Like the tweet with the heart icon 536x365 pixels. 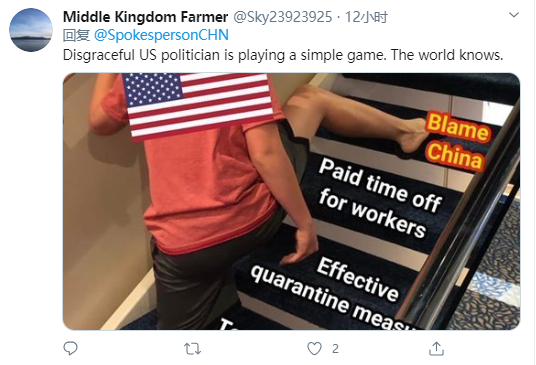[314, 349]
